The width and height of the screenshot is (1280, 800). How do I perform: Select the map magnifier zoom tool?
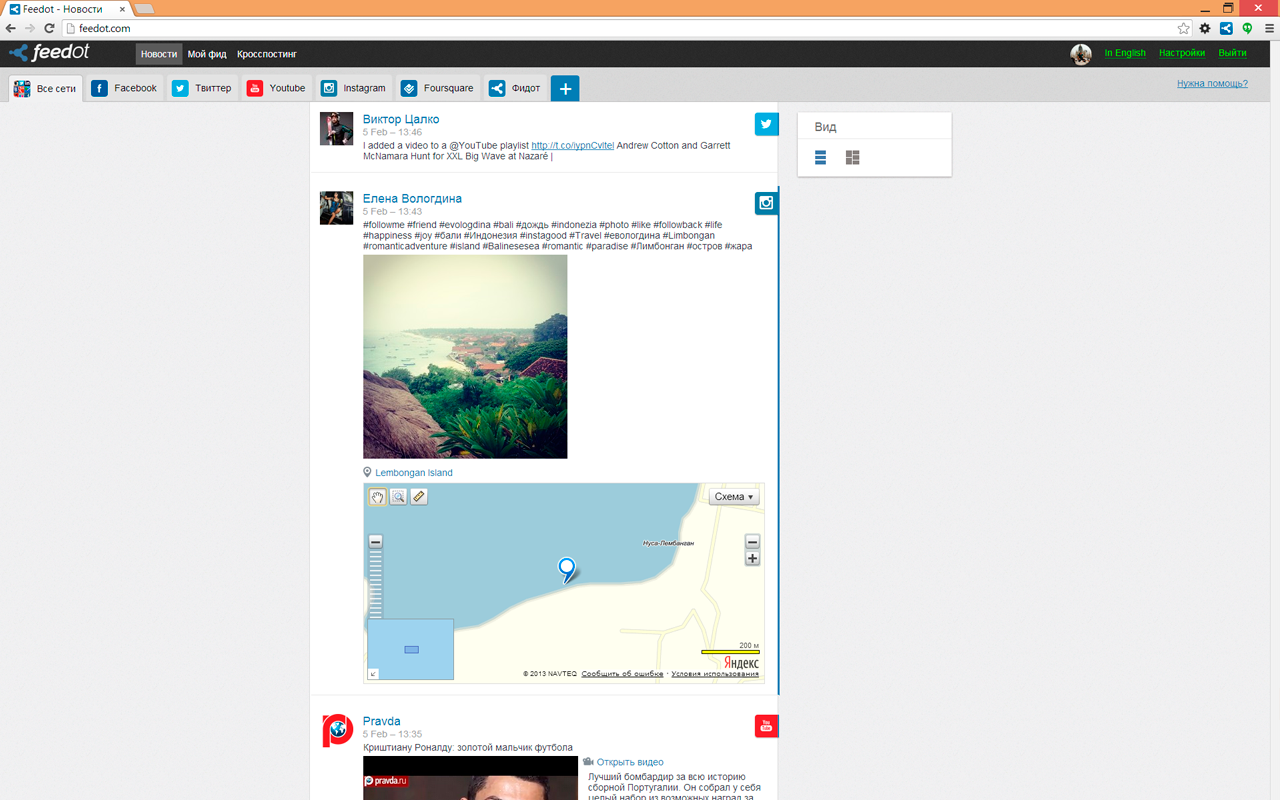pos(398,497)
